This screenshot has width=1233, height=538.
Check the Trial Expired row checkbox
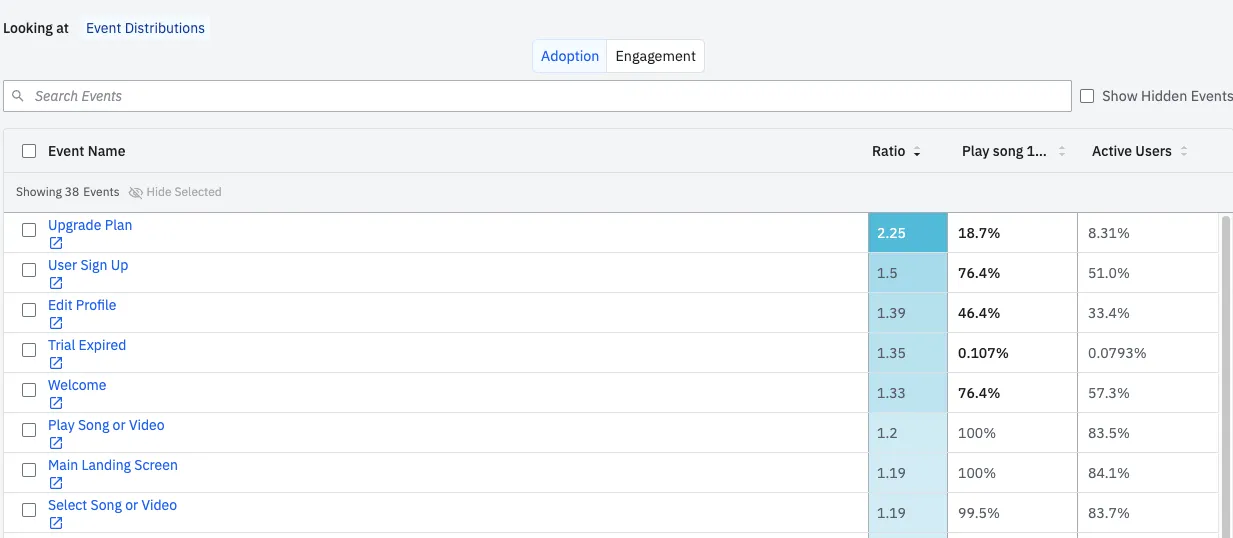(29, 350)
